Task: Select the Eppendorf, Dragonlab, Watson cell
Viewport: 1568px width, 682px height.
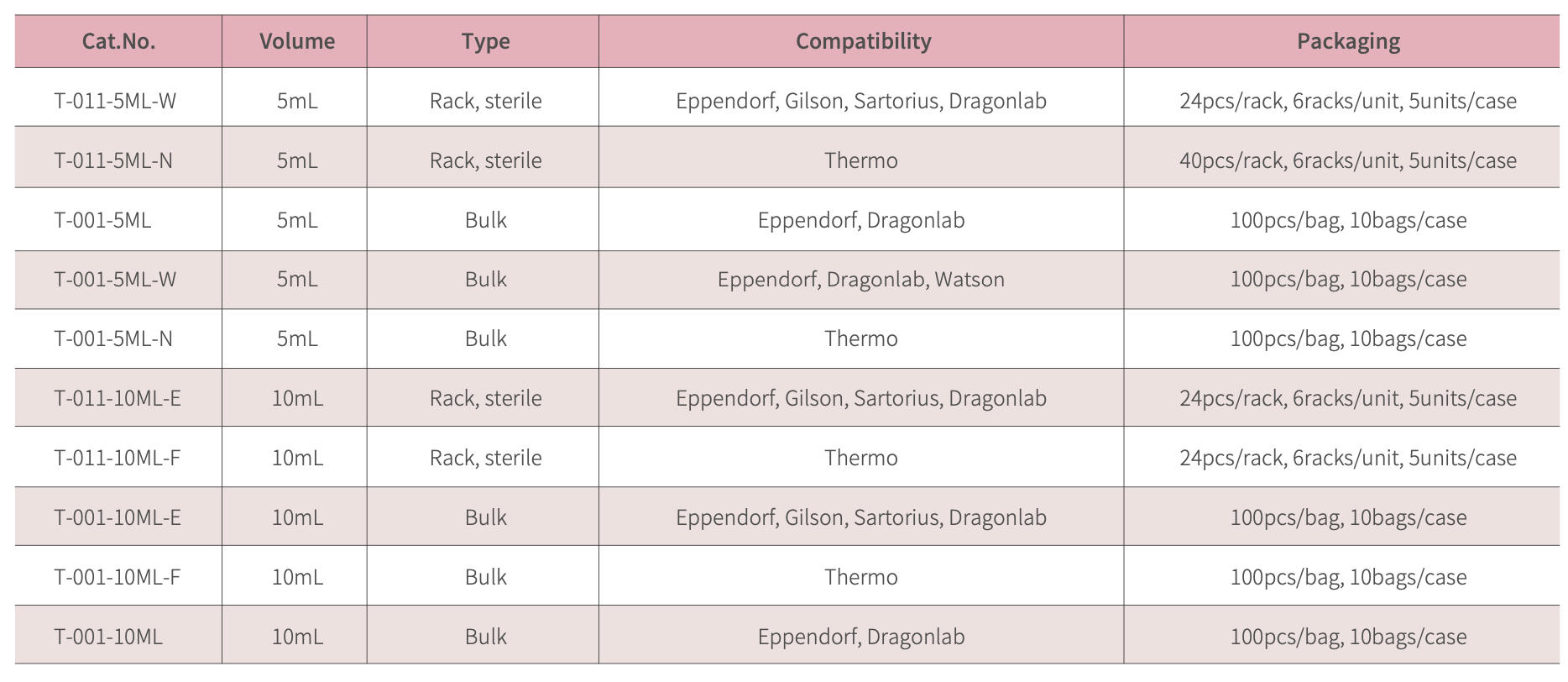Action: 860,279
